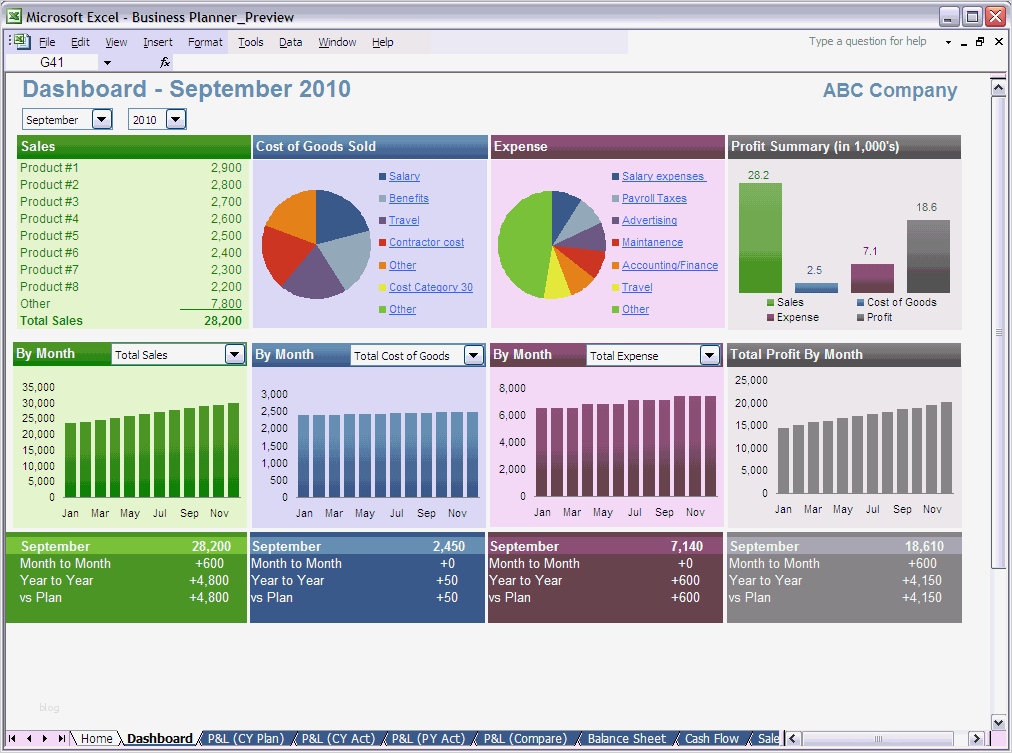This screenshot has height=753, width=1012.
Task: Open the Tools menu
Action: (250, 42)
